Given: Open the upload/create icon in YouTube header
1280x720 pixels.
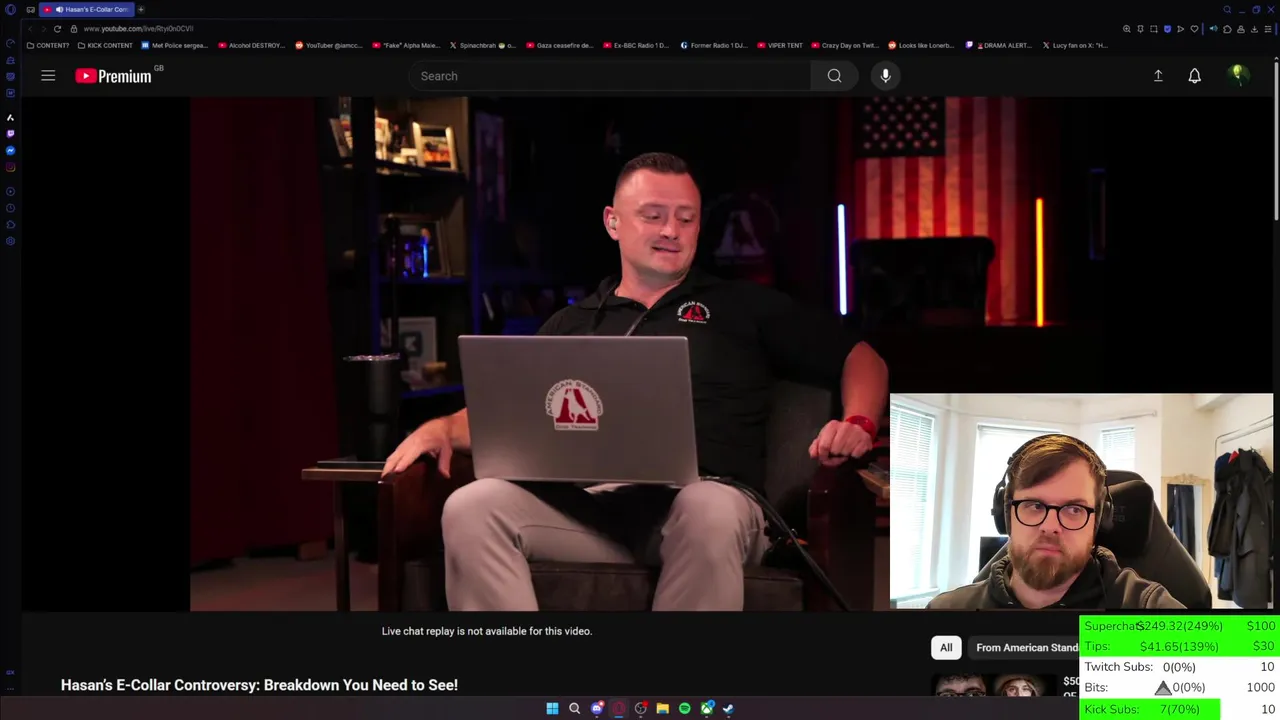Looking at the screenshot, I should pyautogui.click(x=1158, y=76).
